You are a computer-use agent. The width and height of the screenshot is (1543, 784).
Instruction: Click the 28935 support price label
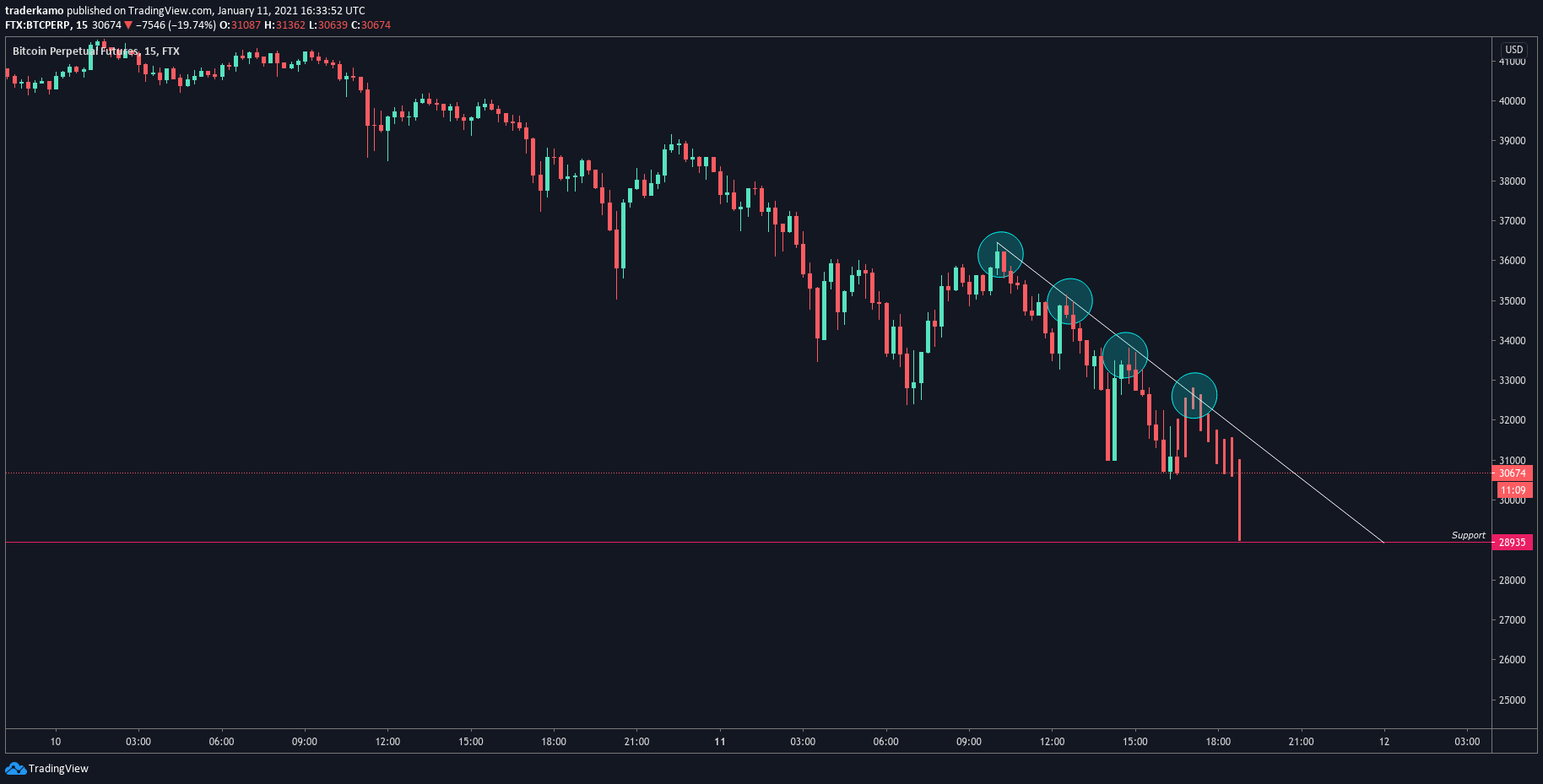(x=1513, y=543)
